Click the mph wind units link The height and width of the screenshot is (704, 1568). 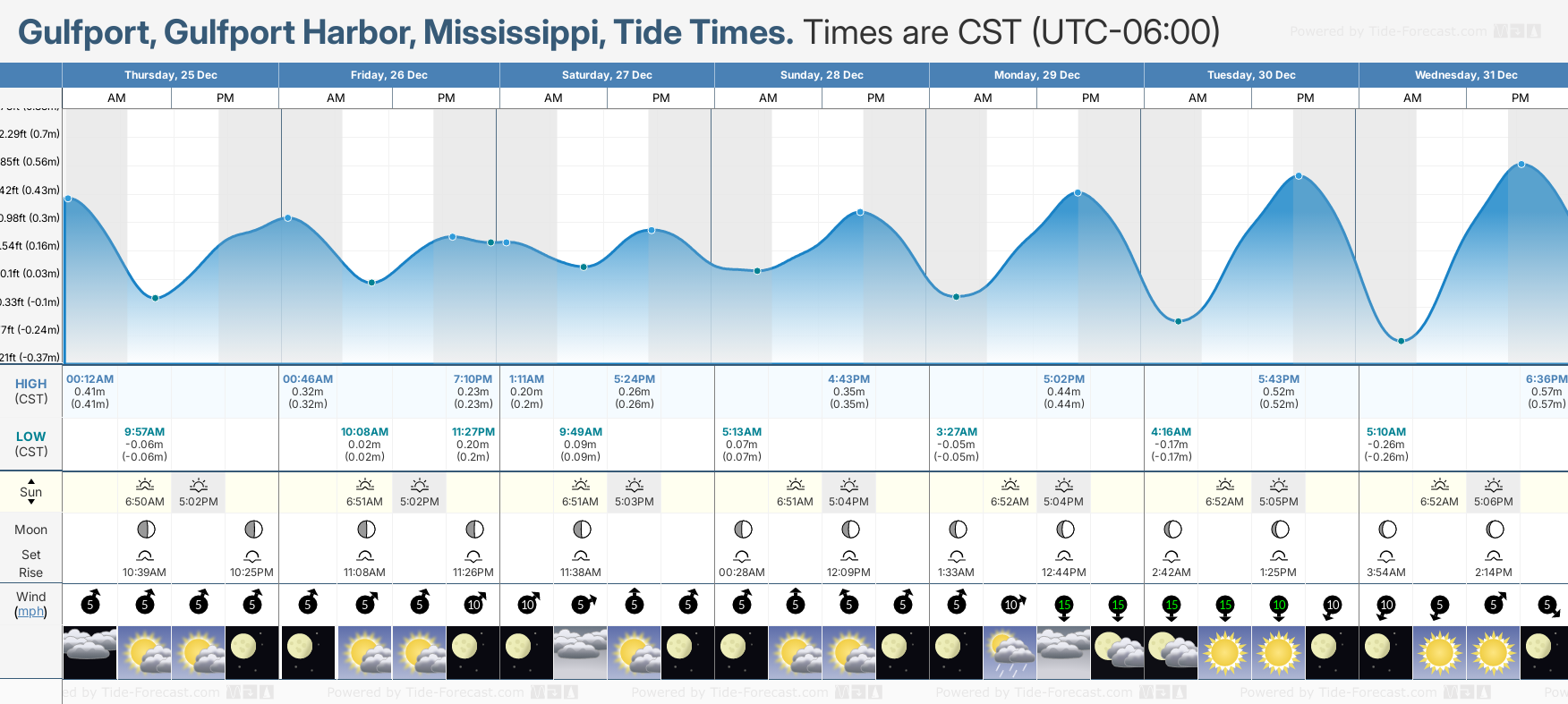pyautogui.click(x=30, y=612)
